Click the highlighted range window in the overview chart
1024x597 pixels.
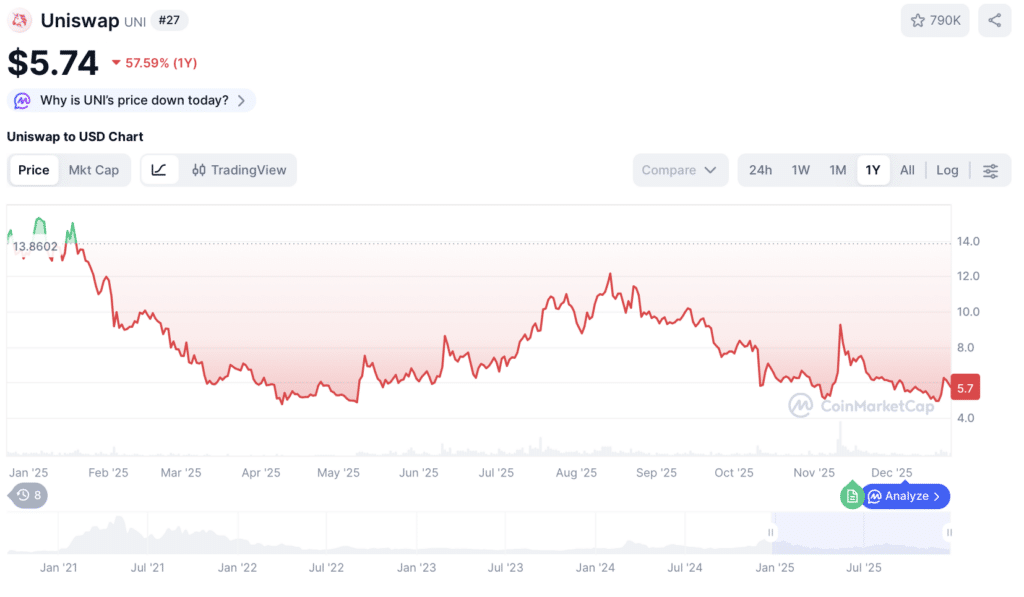(x=860, y=533)
